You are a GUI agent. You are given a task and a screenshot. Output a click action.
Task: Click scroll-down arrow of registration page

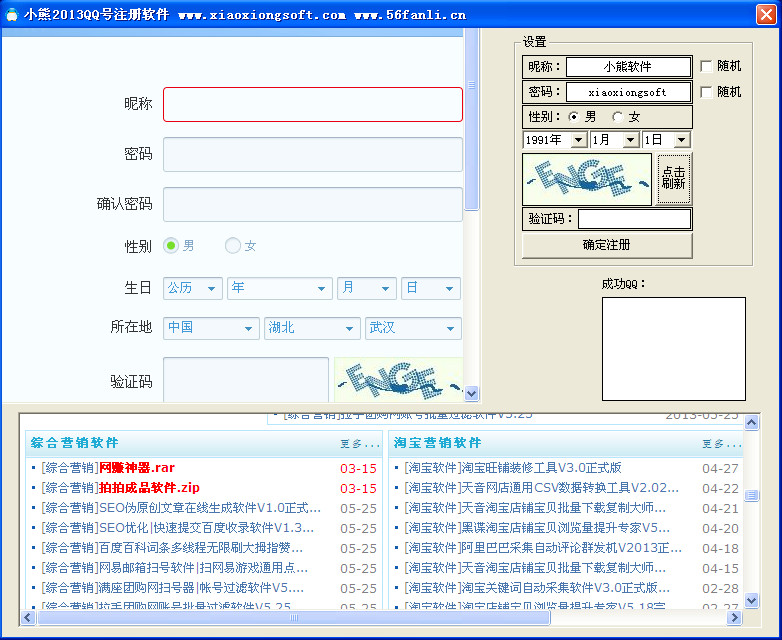(471, 394)
